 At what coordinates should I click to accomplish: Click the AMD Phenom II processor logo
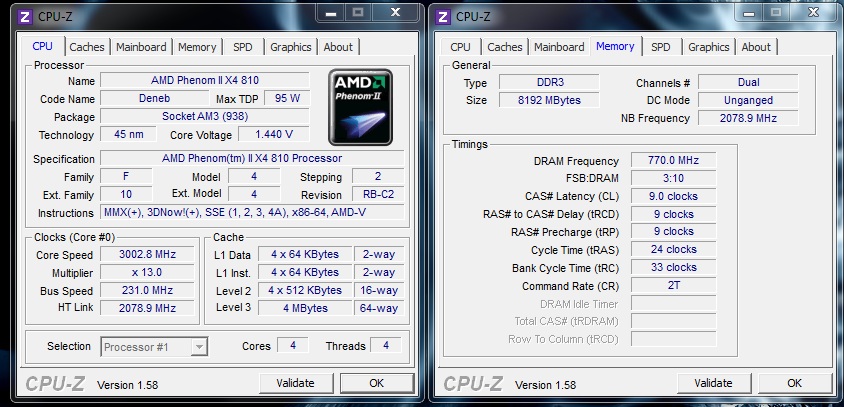(360, 107)
